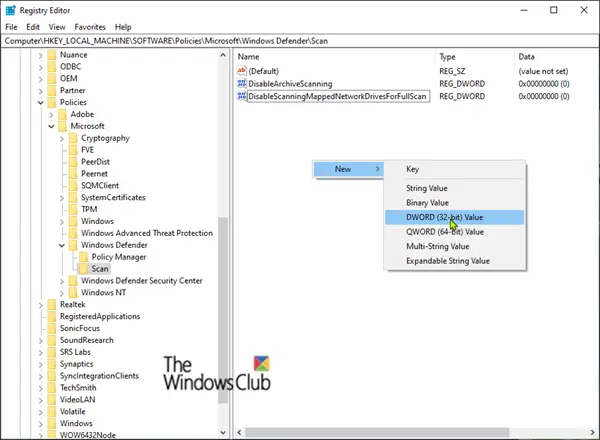Click the New context menu item

coord(348,169)
